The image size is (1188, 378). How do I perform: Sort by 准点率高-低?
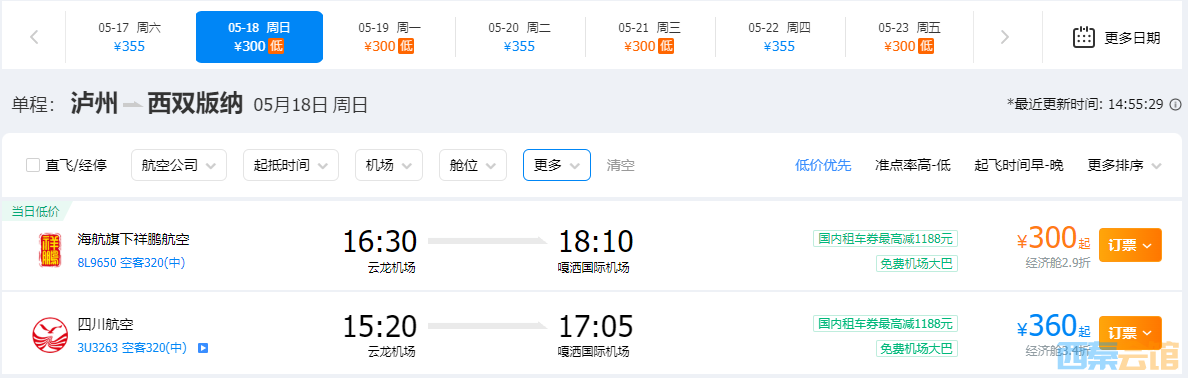[x=912, y=165]
